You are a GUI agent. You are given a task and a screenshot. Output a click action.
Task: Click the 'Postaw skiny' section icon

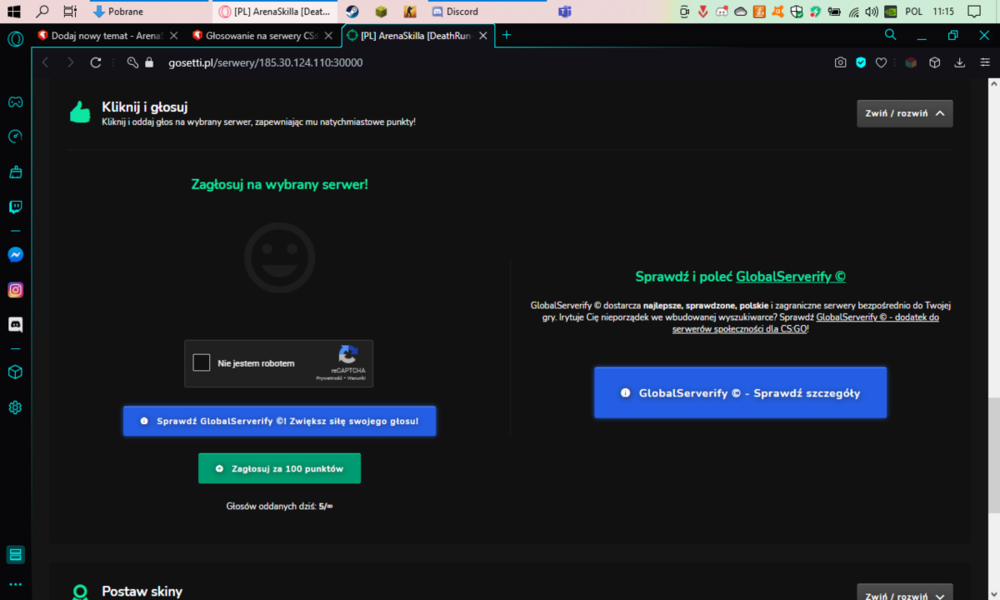[80, 592]
